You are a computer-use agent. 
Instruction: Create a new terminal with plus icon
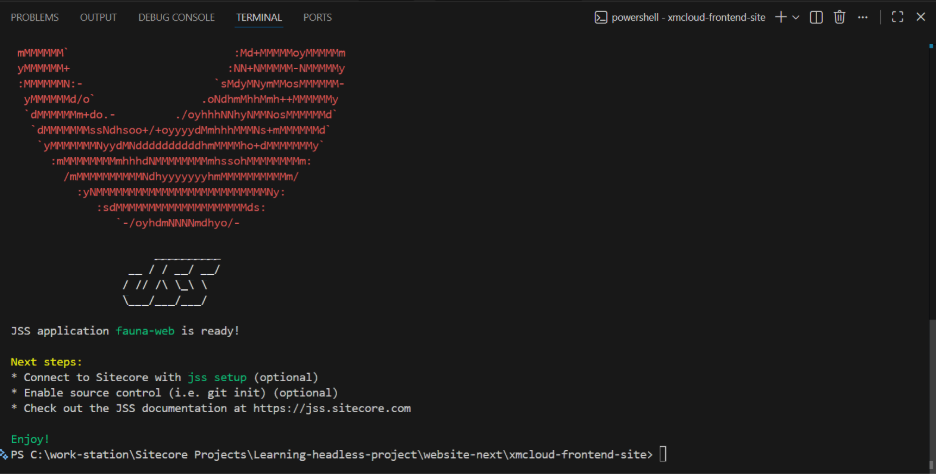[781, 17]
